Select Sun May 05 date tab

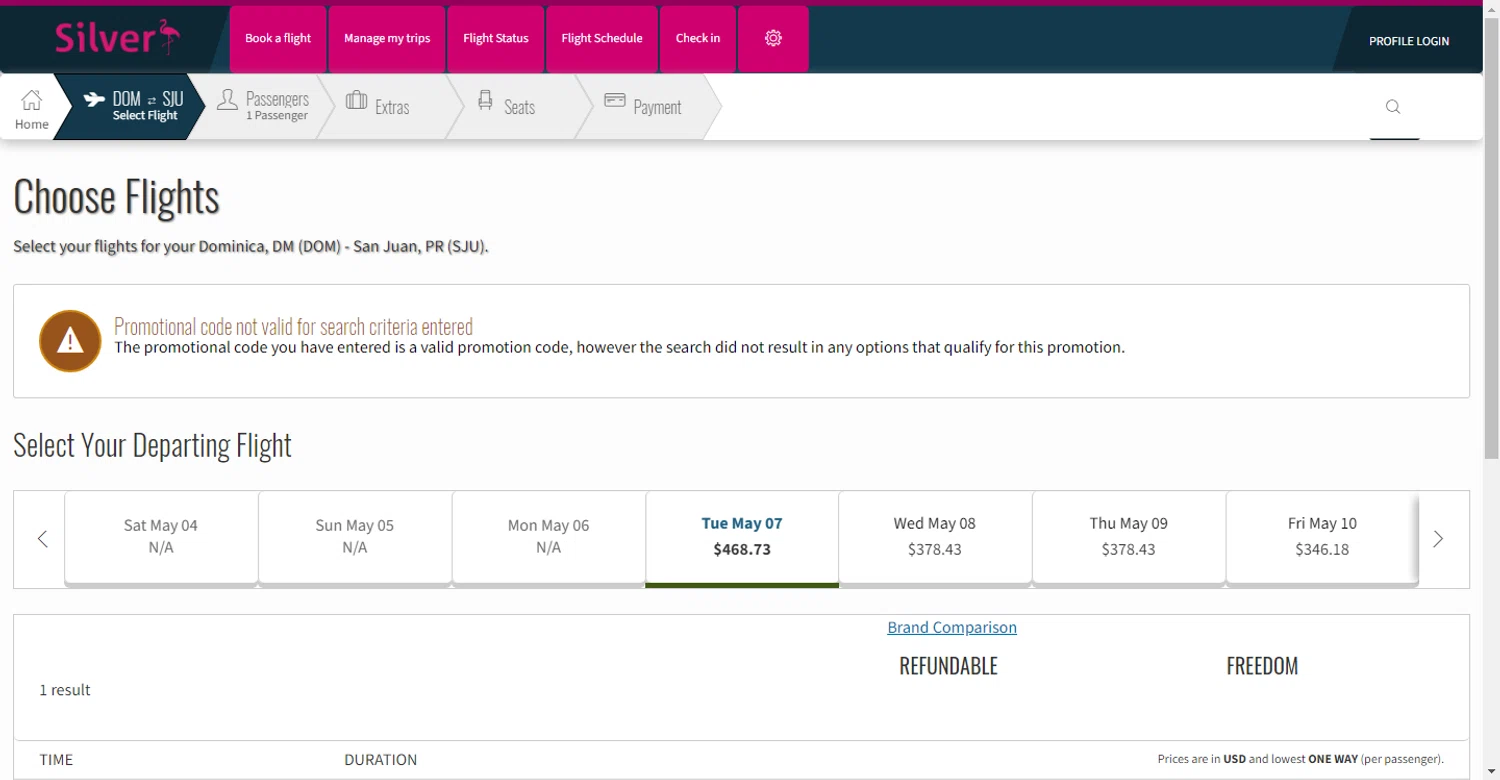[x=355, y=537]
